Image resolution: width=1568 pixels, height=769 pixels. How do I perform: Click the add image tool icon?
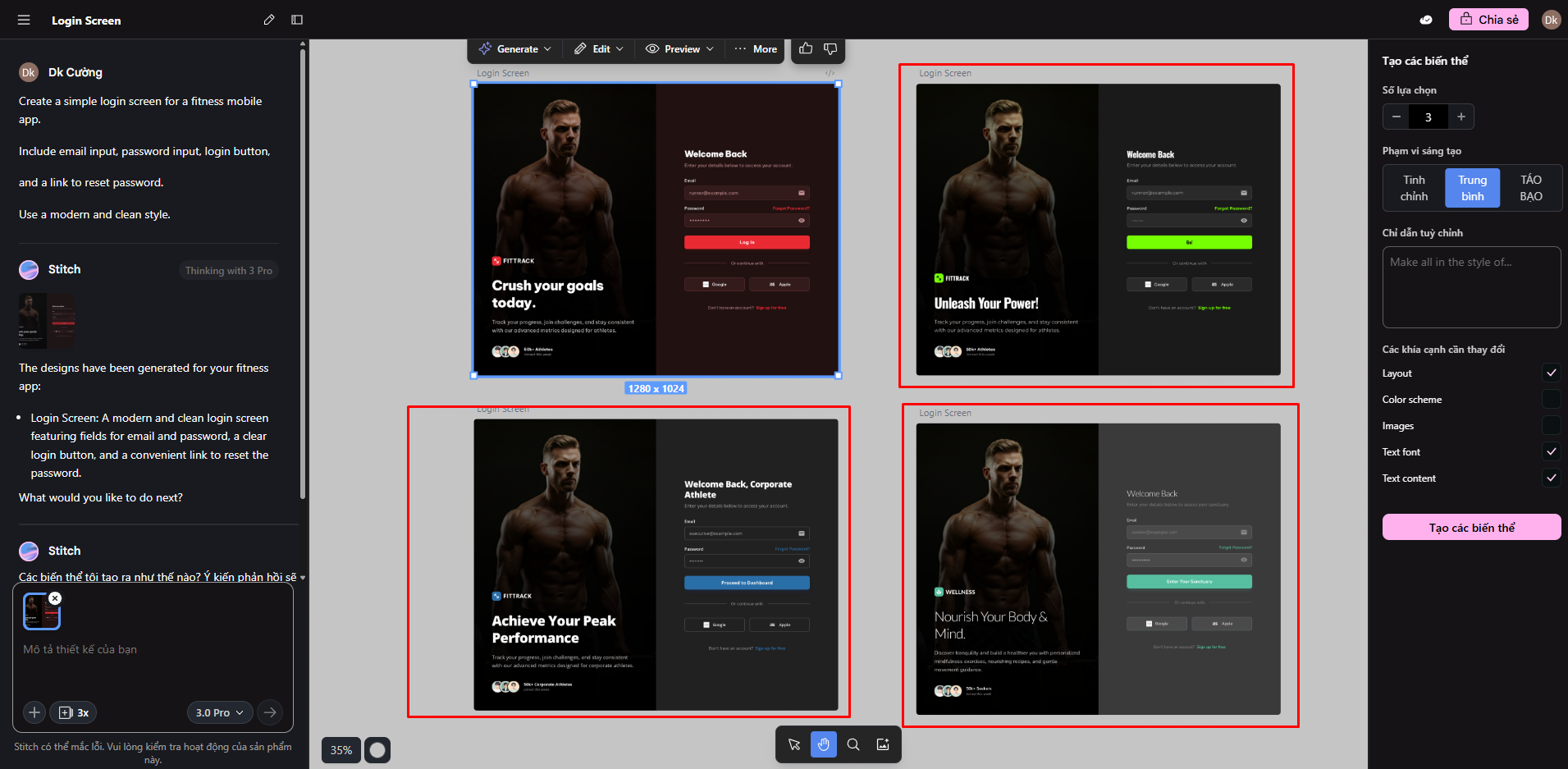(x=883, y=744)
